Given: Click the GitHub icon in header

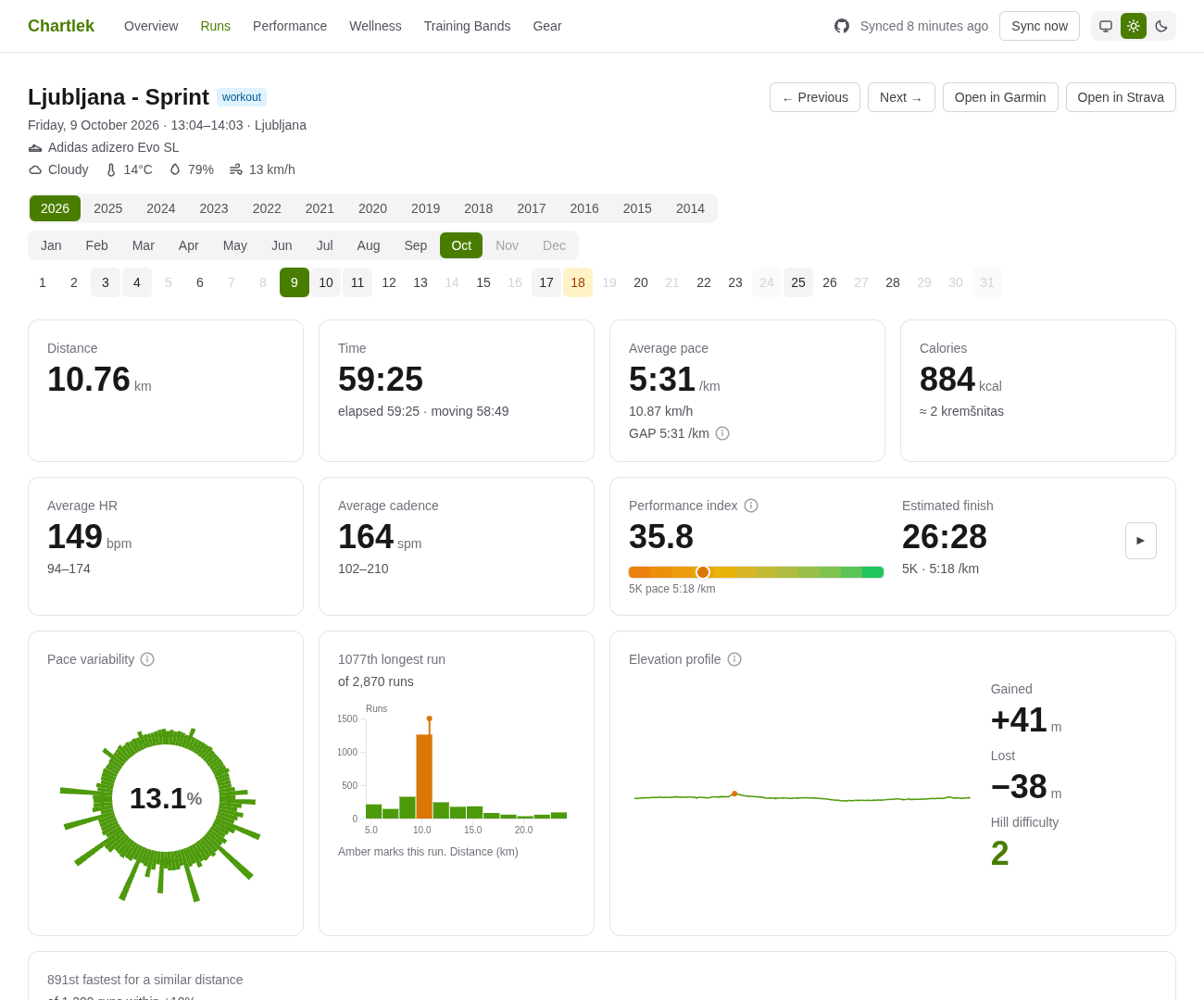Looking at the screenshot, I should coord(842,26).
